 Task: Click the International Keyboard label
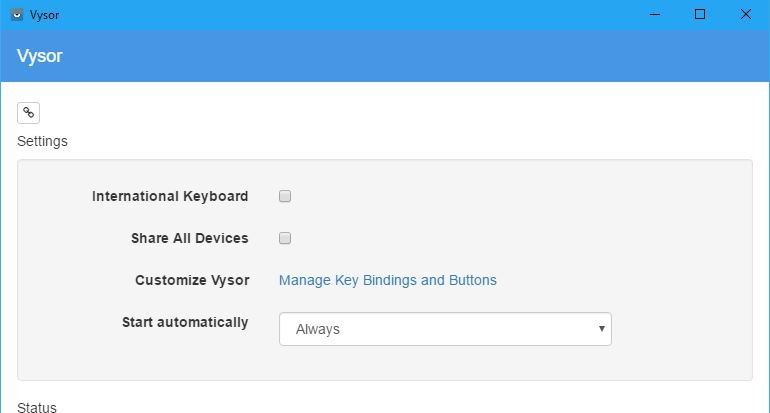point(170,196)
